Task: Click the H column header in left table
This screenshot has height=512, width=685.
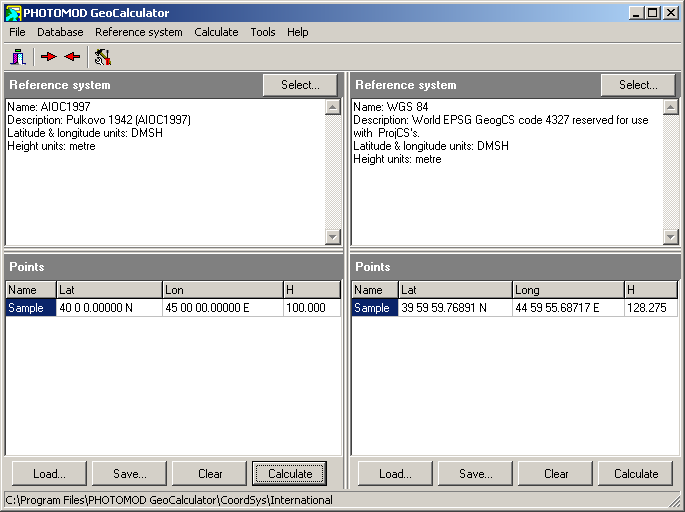Action: point(312,290)
